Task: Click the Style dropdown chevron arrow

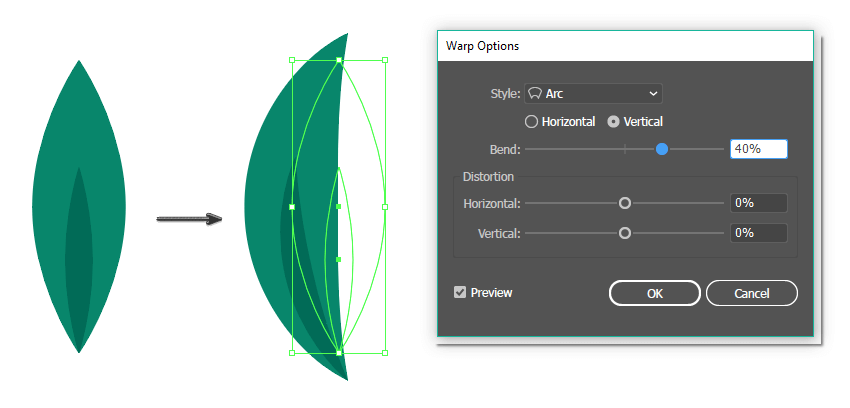Action: point(653,93)
